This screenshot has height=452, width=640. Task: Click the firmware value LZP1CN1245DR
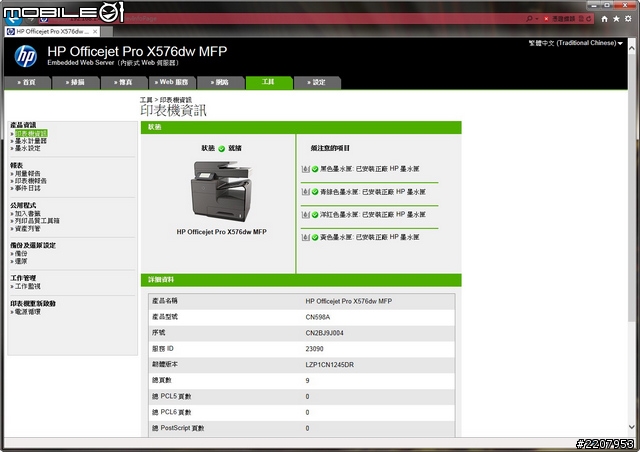330,365
